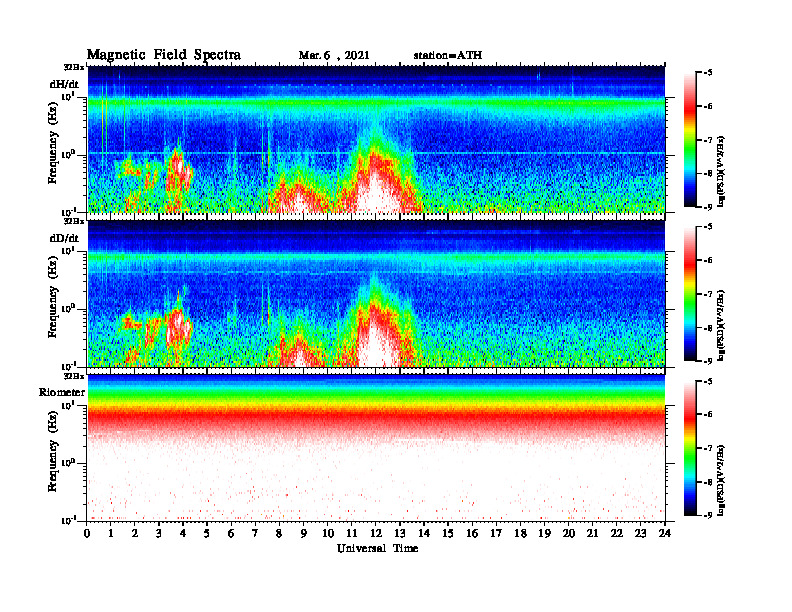792x612 pixels.
Task: Click the "dH/dt" panel label
Action: (x=64, y=84)
